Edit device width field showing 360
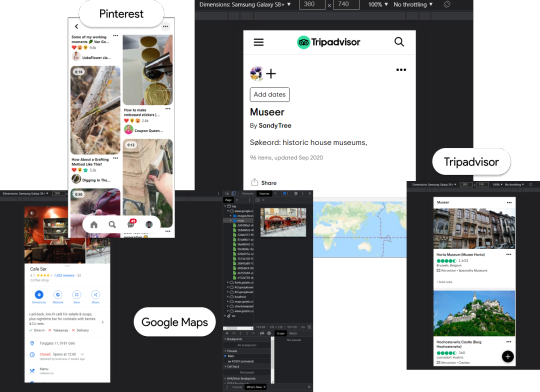The width and height of the screenshot is (540, 392). pyautogui.click(x=312, y=4)
